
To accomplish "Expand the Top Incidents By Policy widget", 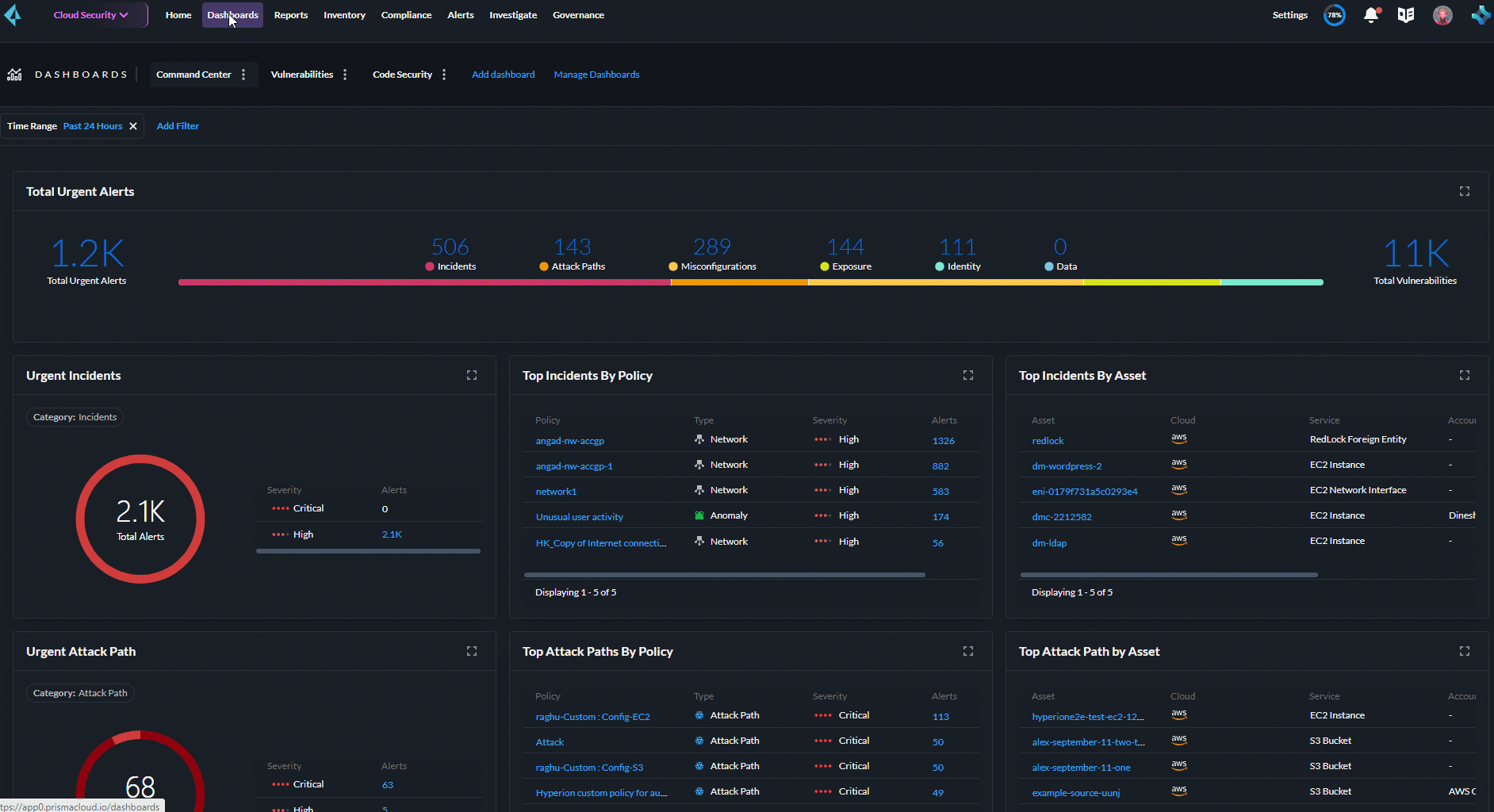I will tap(968, 375).
